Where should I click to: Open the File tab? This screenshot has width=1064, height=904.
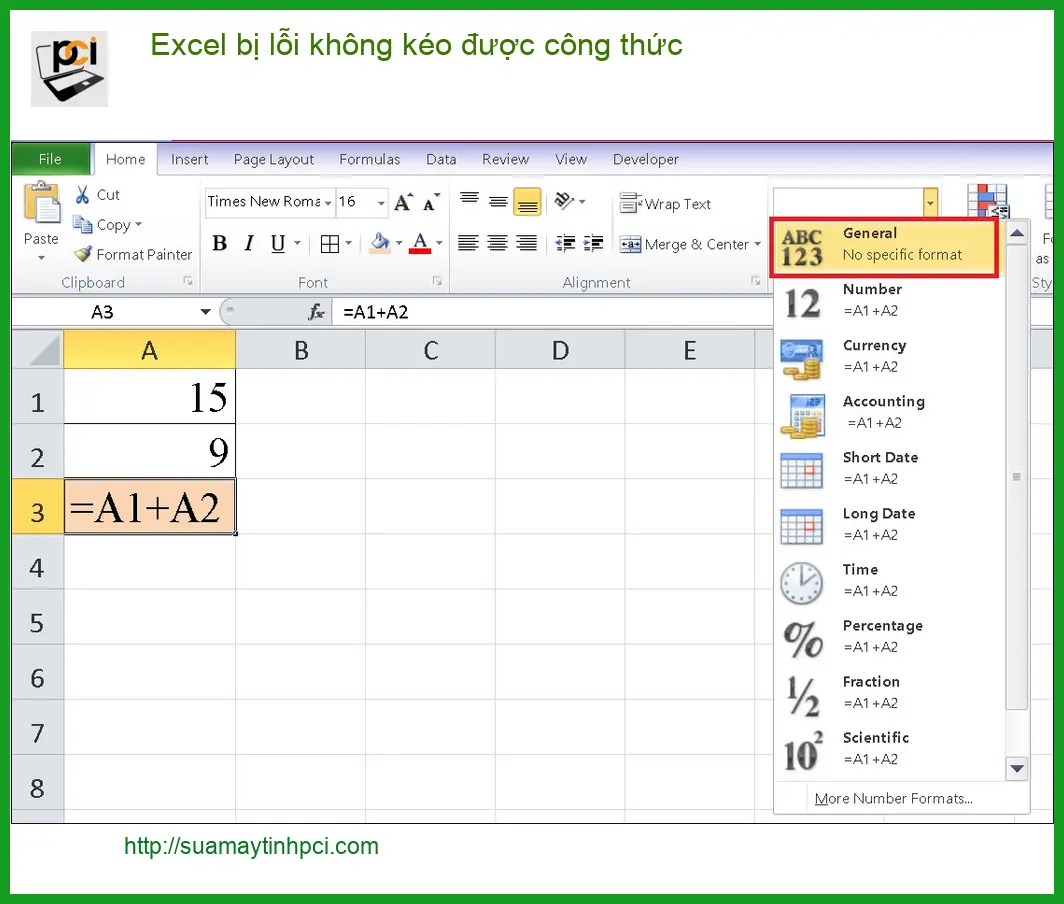50,159
